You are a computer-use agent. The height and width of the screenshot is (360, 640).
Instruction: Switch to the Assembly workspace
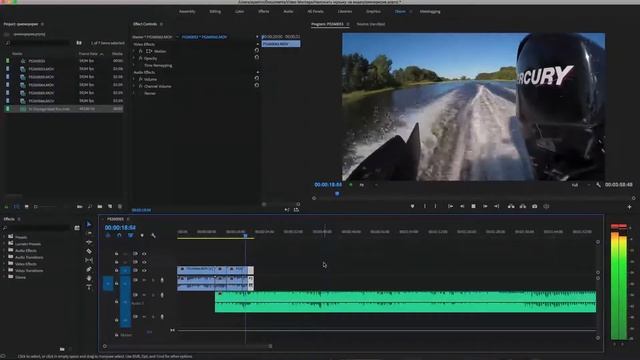[x=187, y=11]
